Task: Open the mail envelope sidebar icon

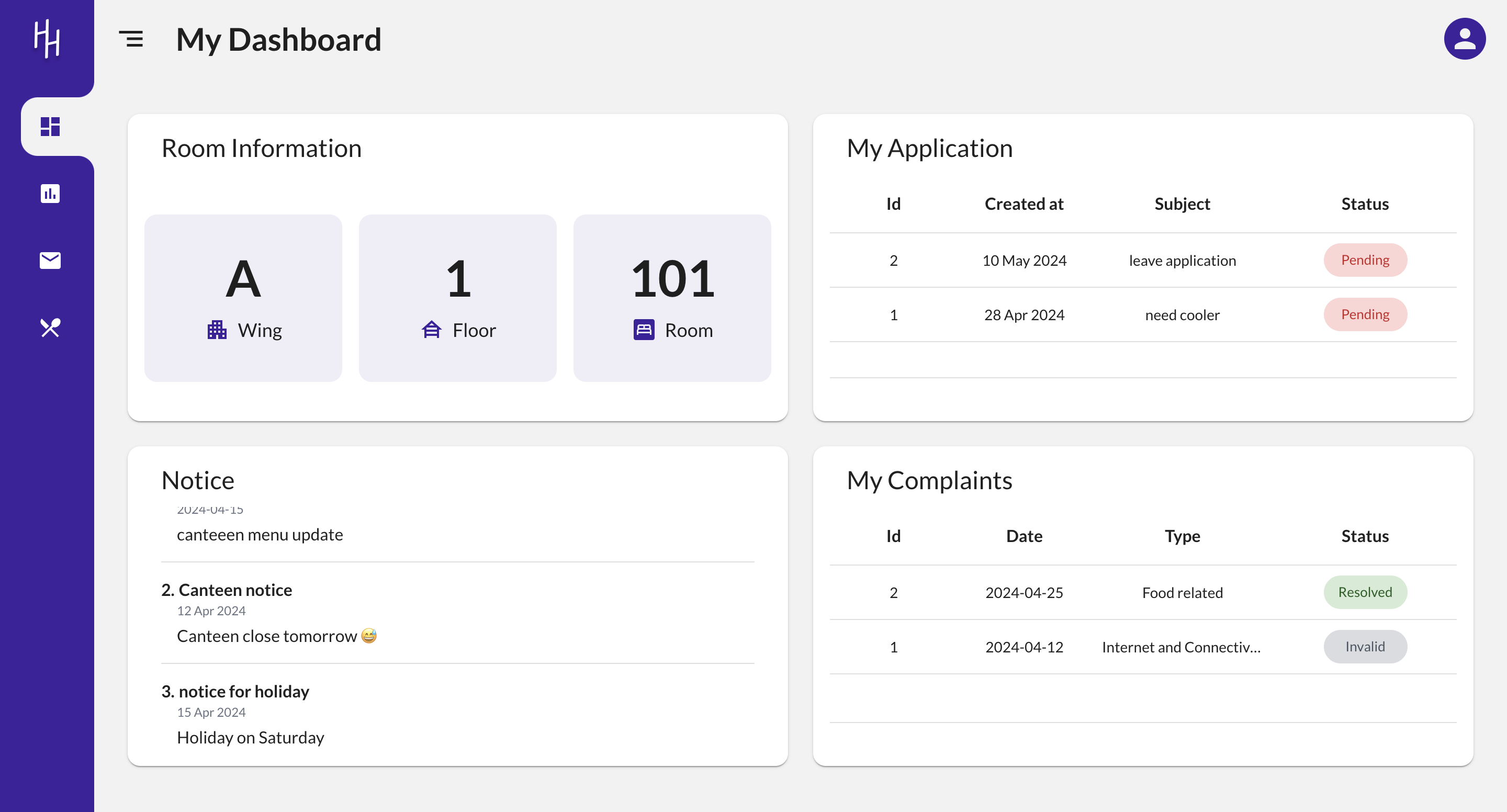Action: click(50, 261)
